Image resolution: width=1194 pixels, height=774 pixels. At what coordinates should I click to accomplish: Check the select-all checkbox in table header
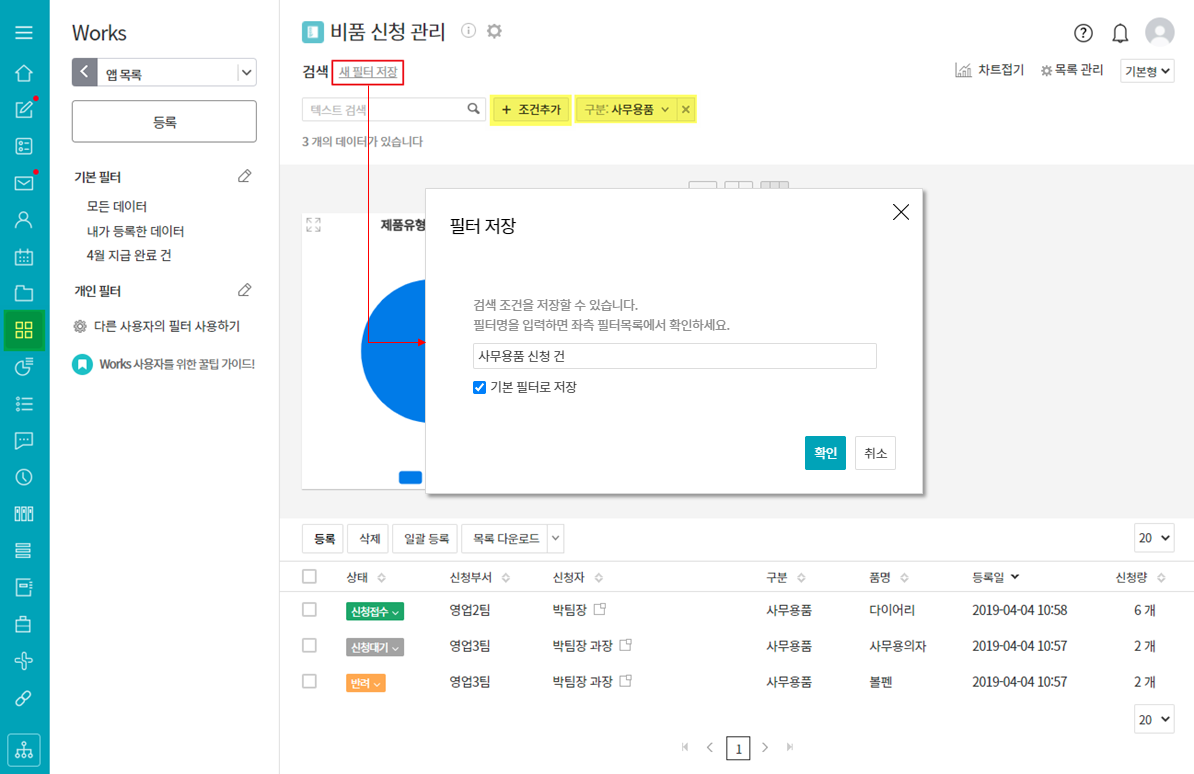[x=309, y=576]
